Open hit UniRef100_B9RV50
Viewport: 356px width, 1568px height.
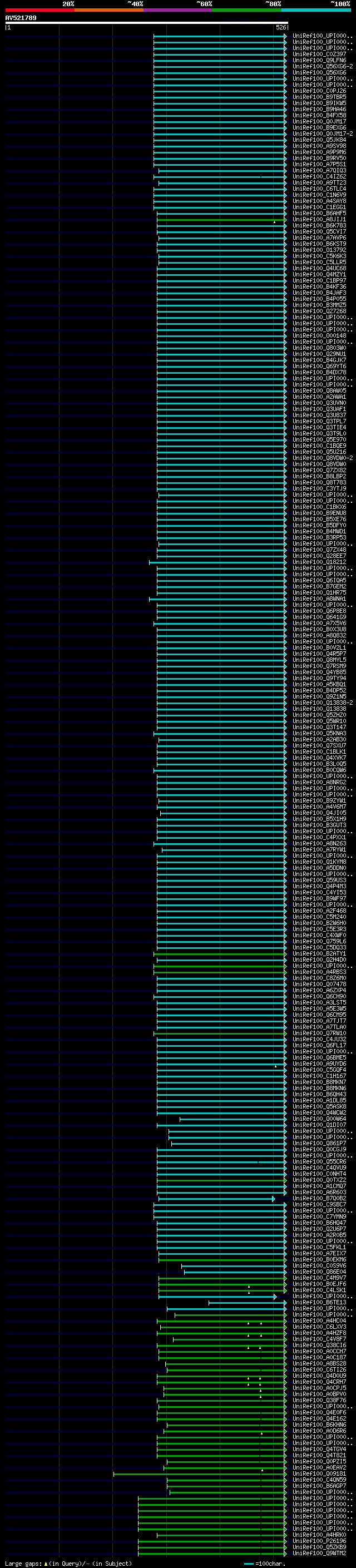coord(319,159)
